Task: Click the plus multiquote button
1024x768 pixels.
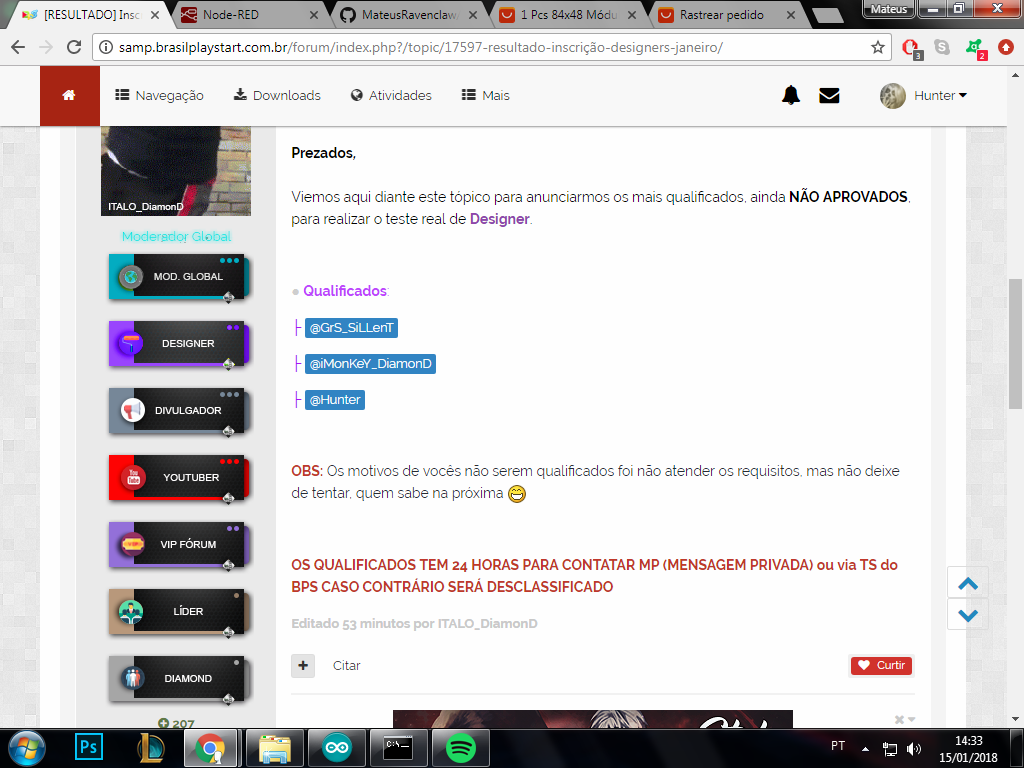Action: pos(303,665)
